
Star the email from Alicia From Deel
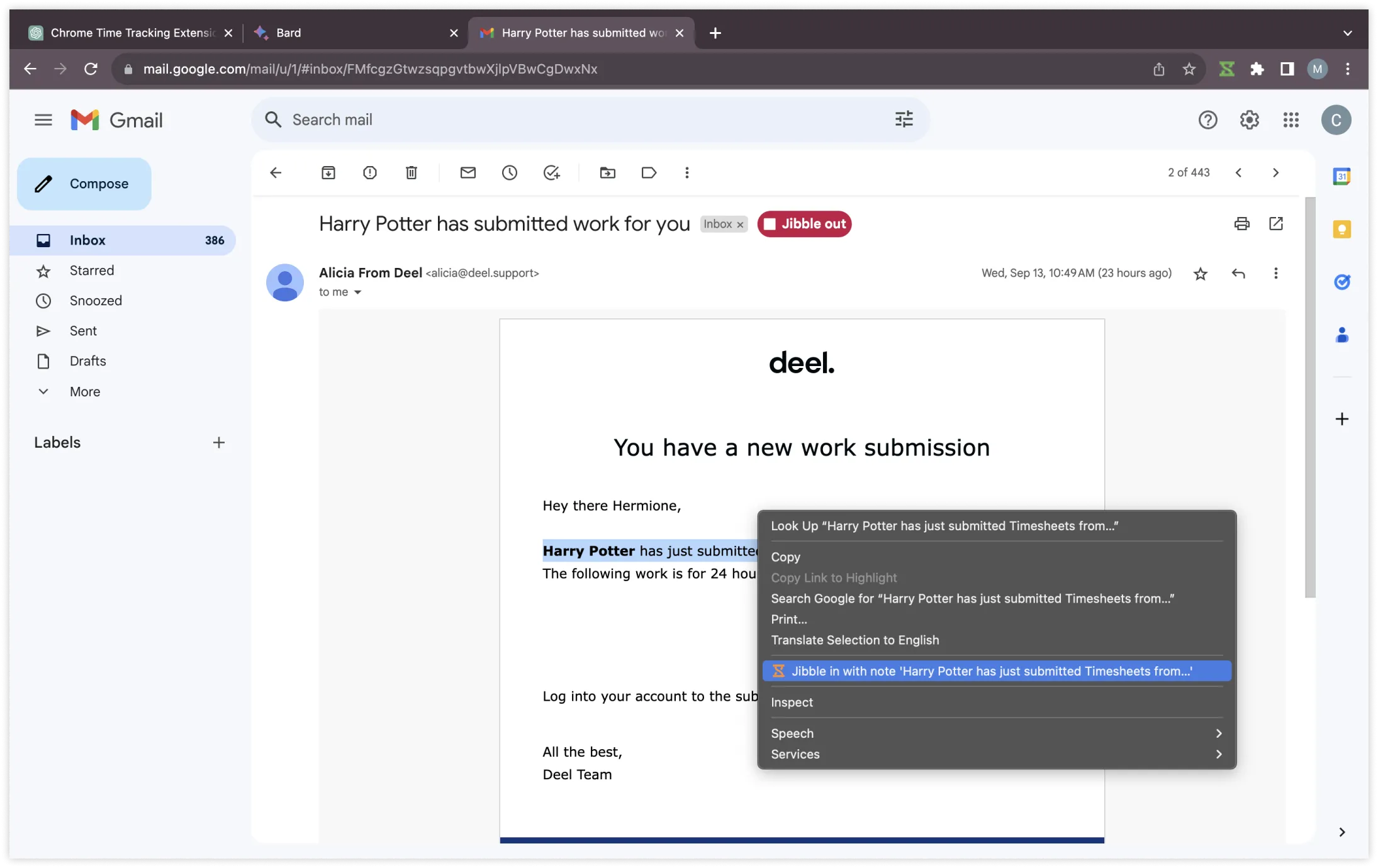1200,274
